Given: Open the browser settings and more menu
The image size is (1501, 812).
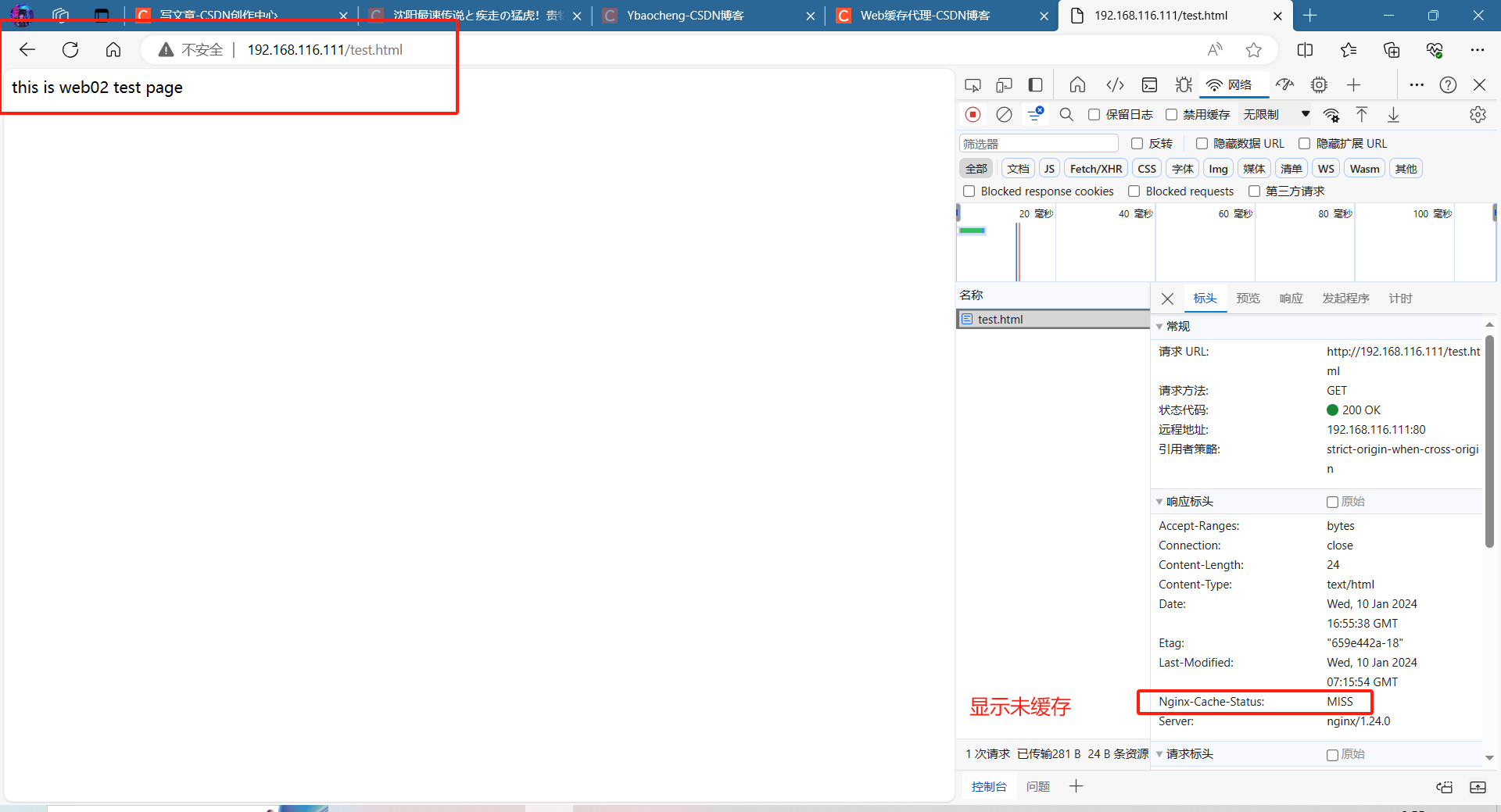Looking at the screenshot, I should point(1477,50).
